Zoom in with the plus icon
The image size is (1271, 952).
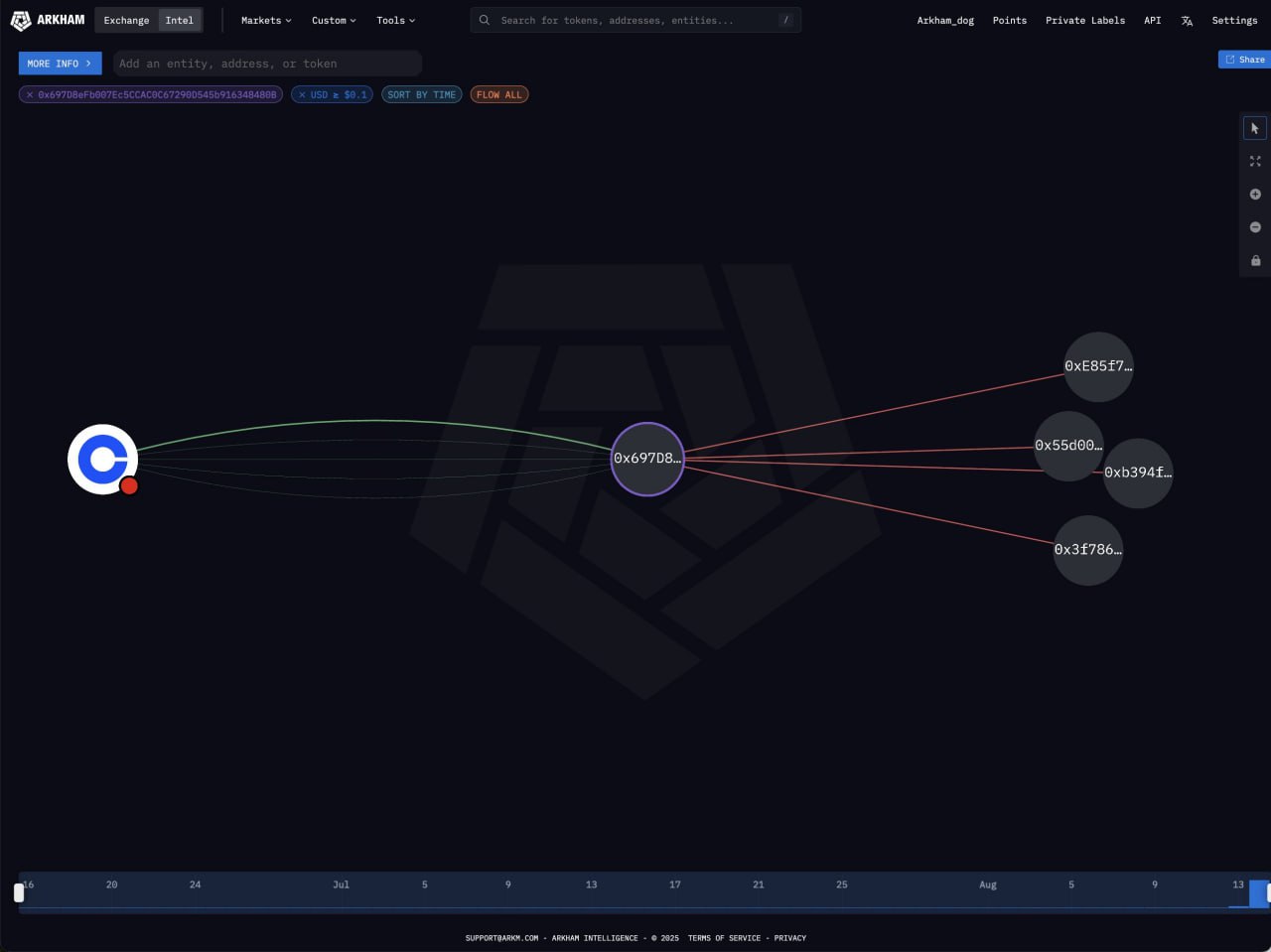tap(1255, 195)
